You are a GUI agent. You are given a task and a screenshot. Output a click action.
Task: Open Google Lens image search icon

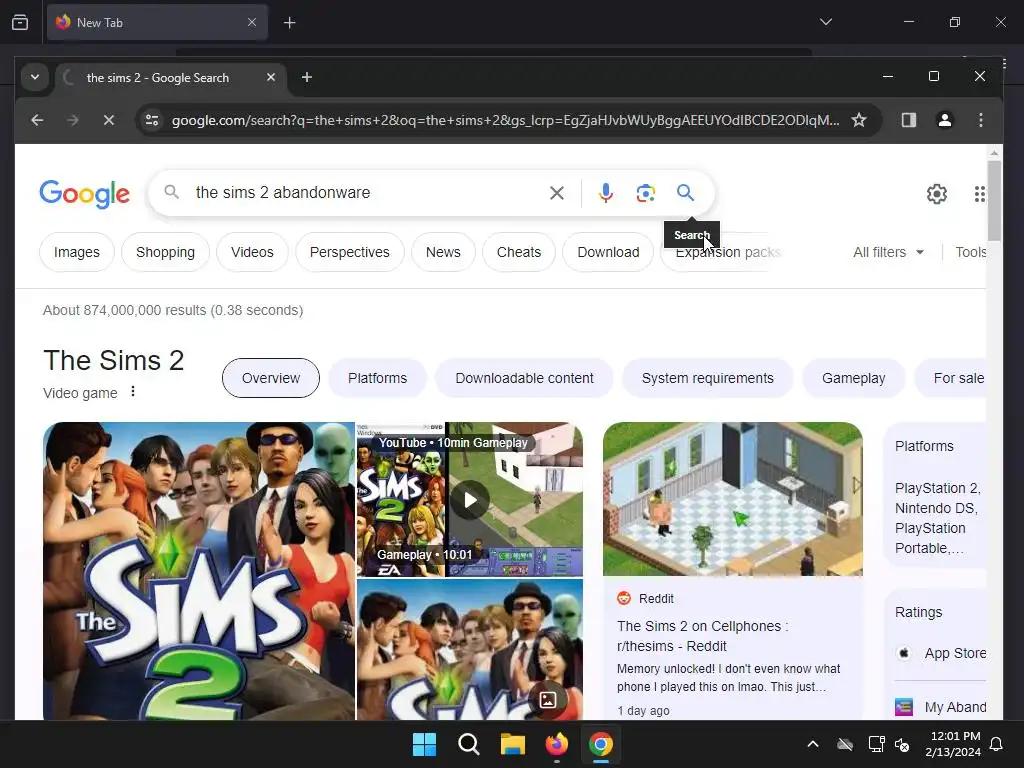645,193
